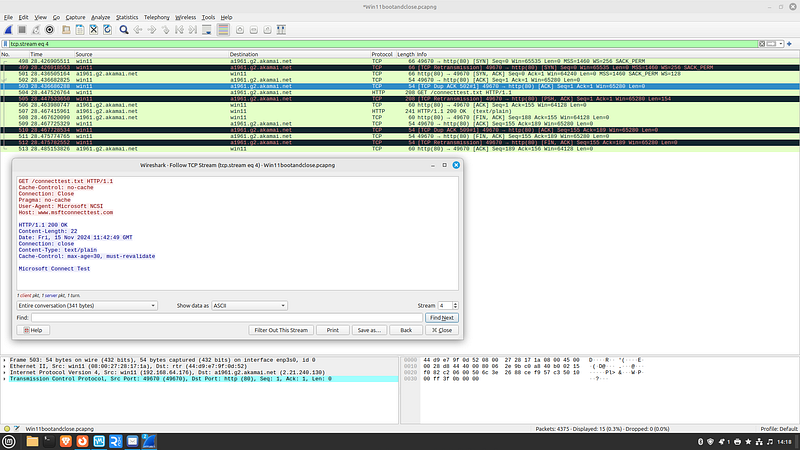
Task: Click Filter Out This Stream button
Action: coord(281,330)
